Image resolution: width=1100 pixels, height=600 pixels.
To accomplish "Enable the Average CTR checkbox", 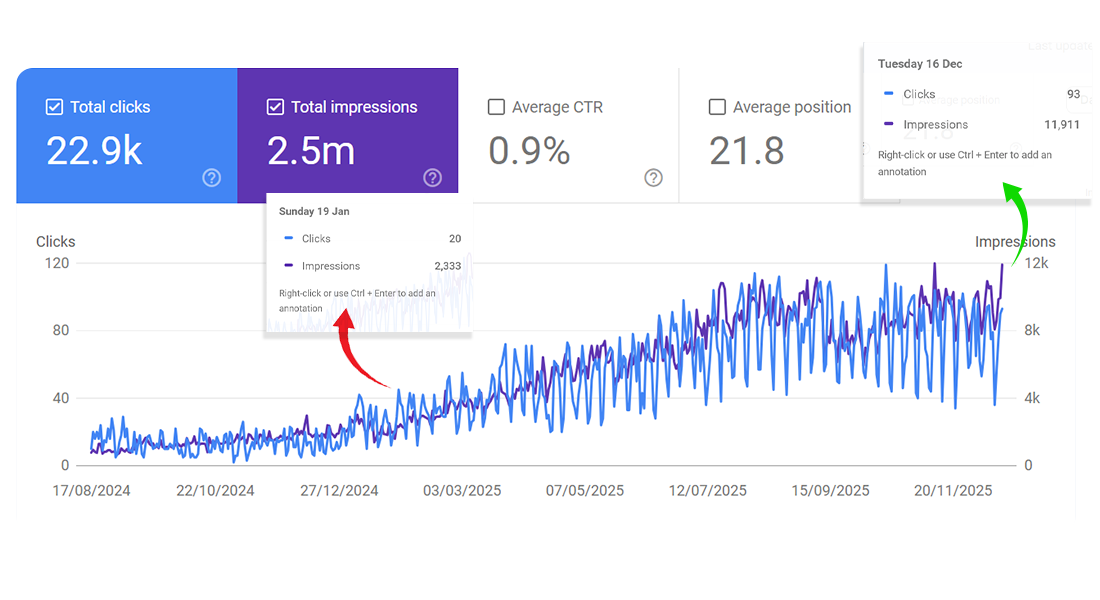I will pos(496,107).
